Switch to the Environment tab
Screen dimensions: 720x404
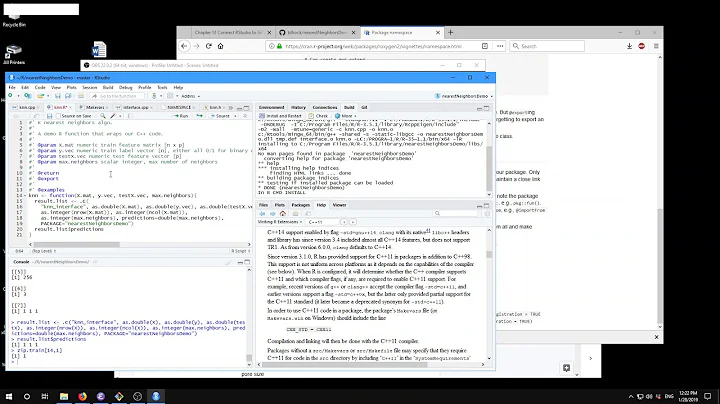[x=271, y=107]
